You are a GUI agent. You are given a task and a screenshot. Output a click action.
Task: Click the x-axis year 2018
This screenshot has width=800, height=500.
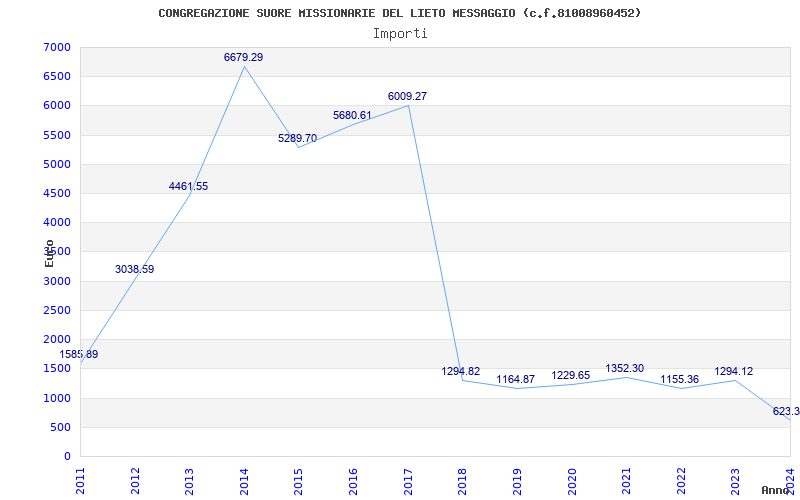(463, 481)
